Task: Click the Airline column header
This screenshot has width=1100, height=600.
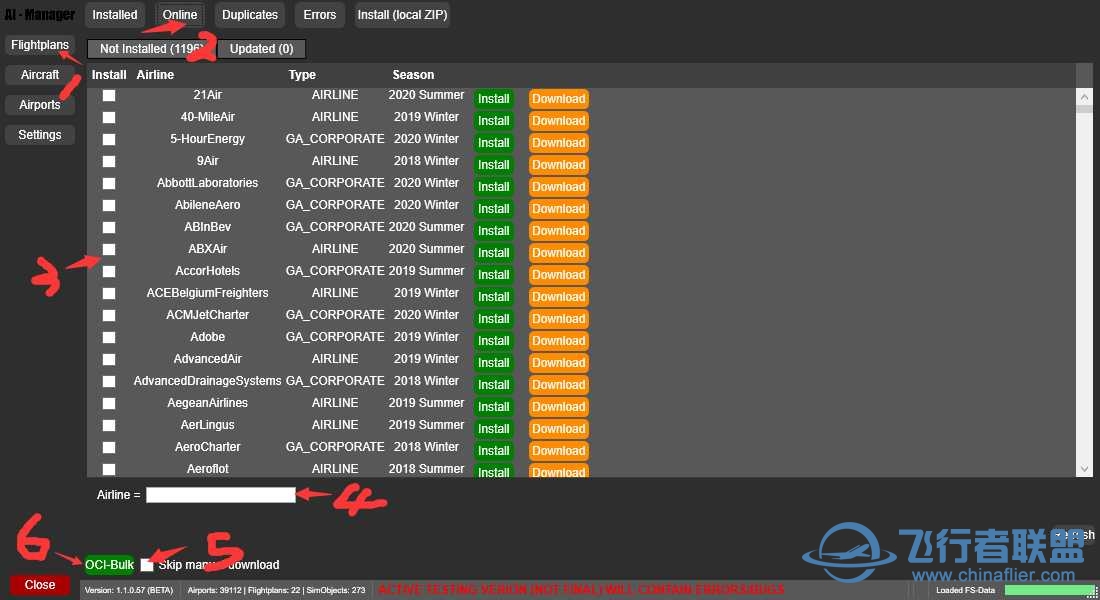Action: 155,74
